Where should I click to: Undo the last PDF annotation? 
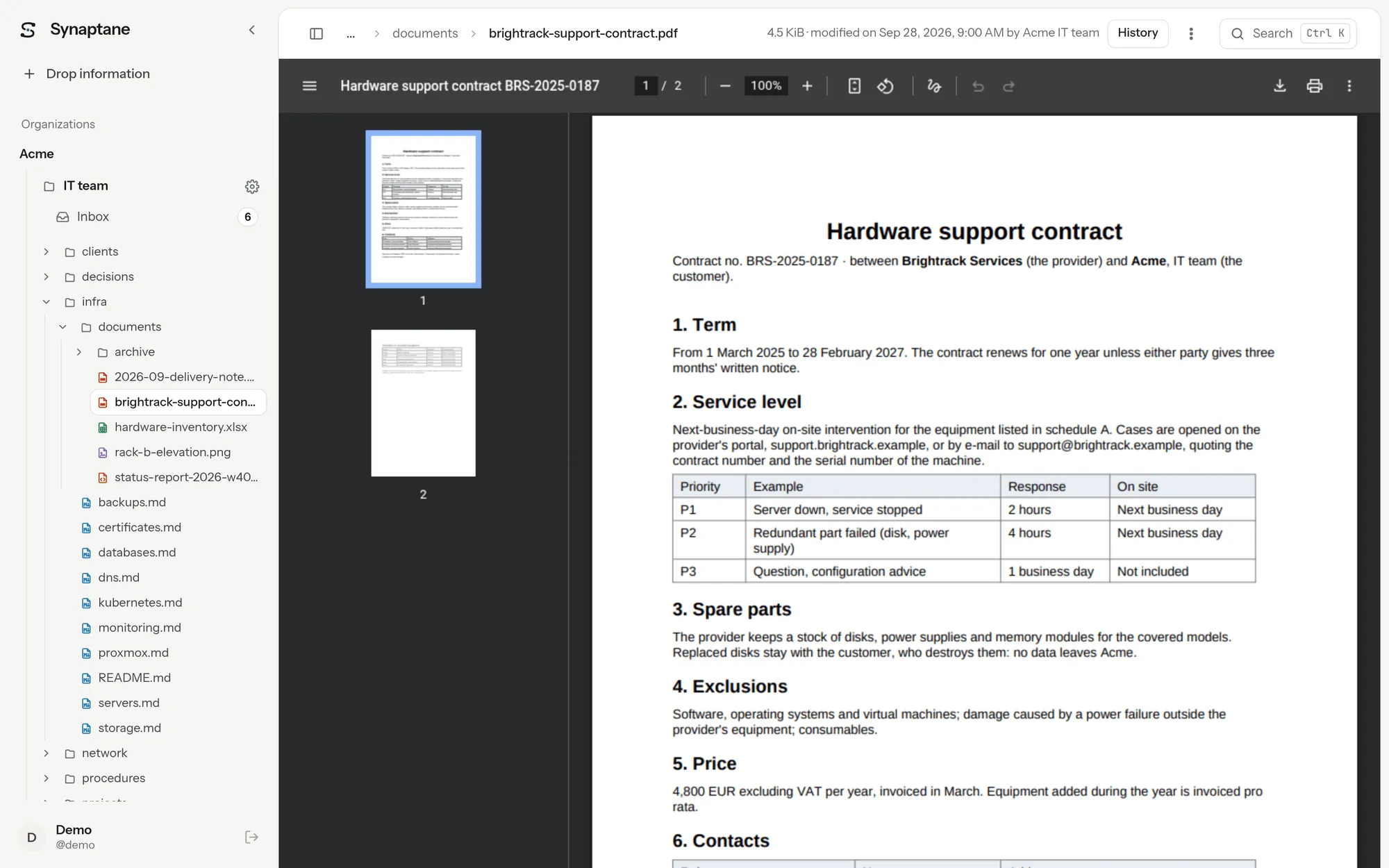point(978,86)
